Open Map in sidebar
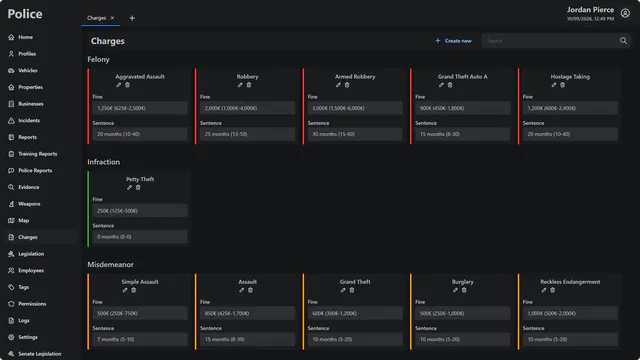Viewport: 640px width, 360px height. pyautogui.click(x=40, y=221)
